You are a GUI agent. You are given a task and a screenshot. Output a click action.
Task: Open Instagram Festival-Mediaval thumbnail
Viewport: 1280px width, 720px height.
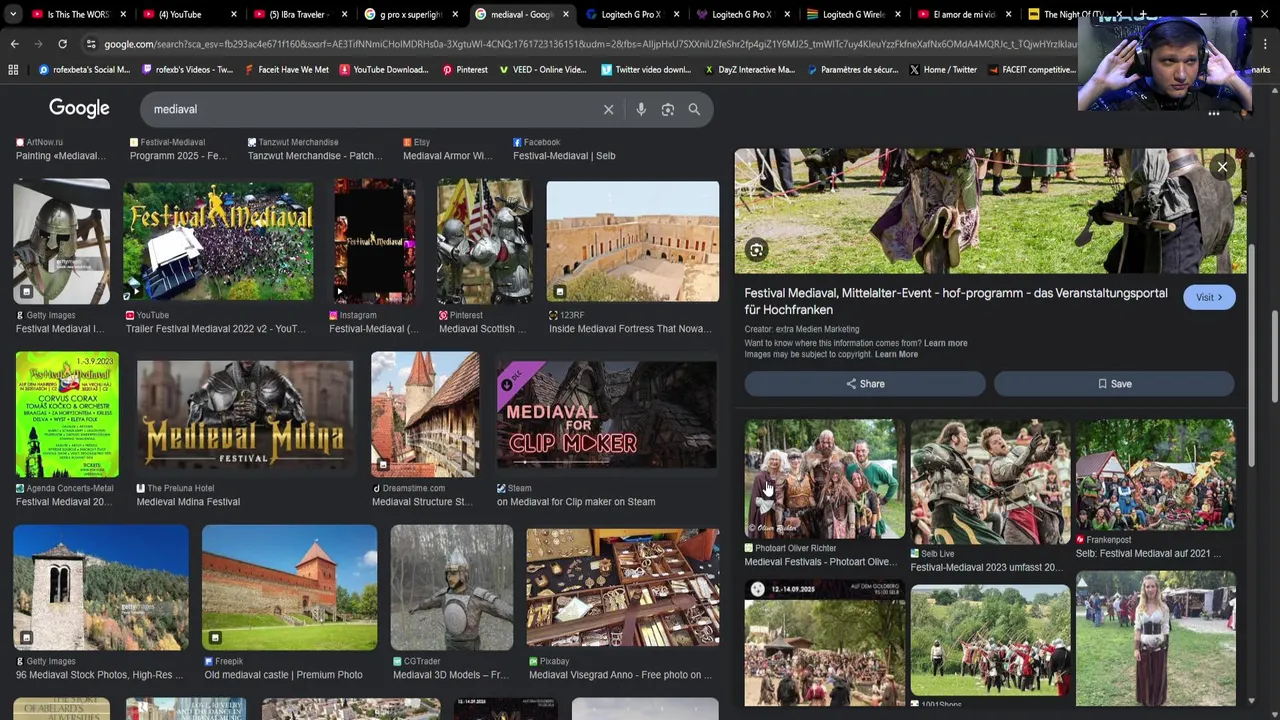coord(374,241)
